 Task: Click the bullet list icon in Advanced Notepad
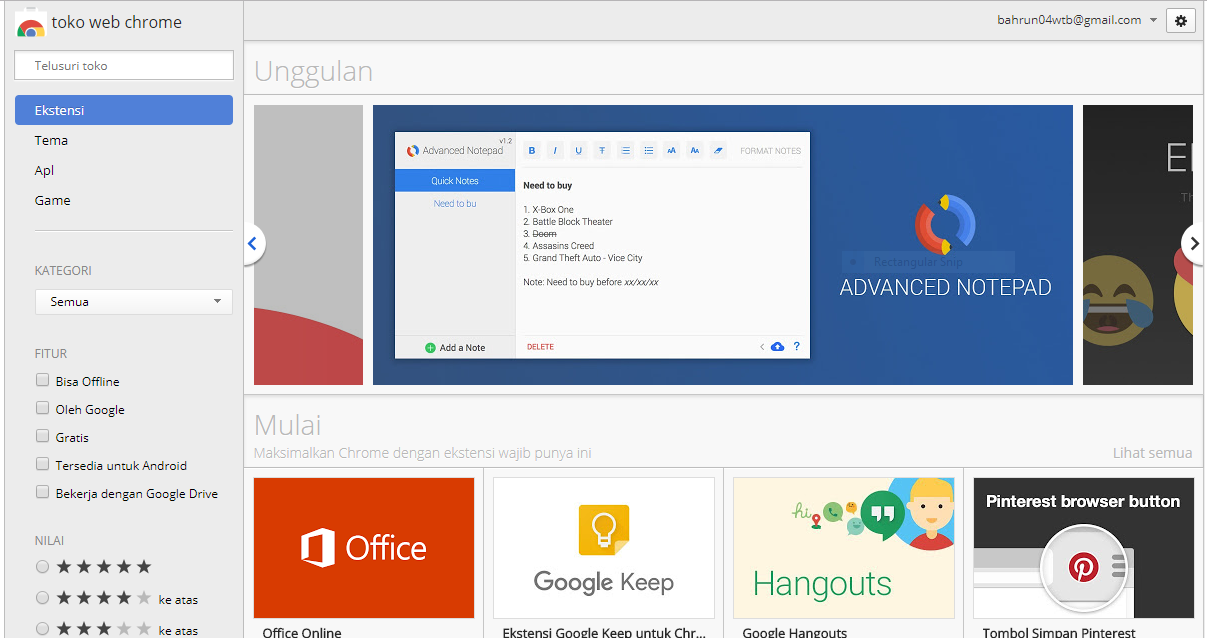pos(648,151)
